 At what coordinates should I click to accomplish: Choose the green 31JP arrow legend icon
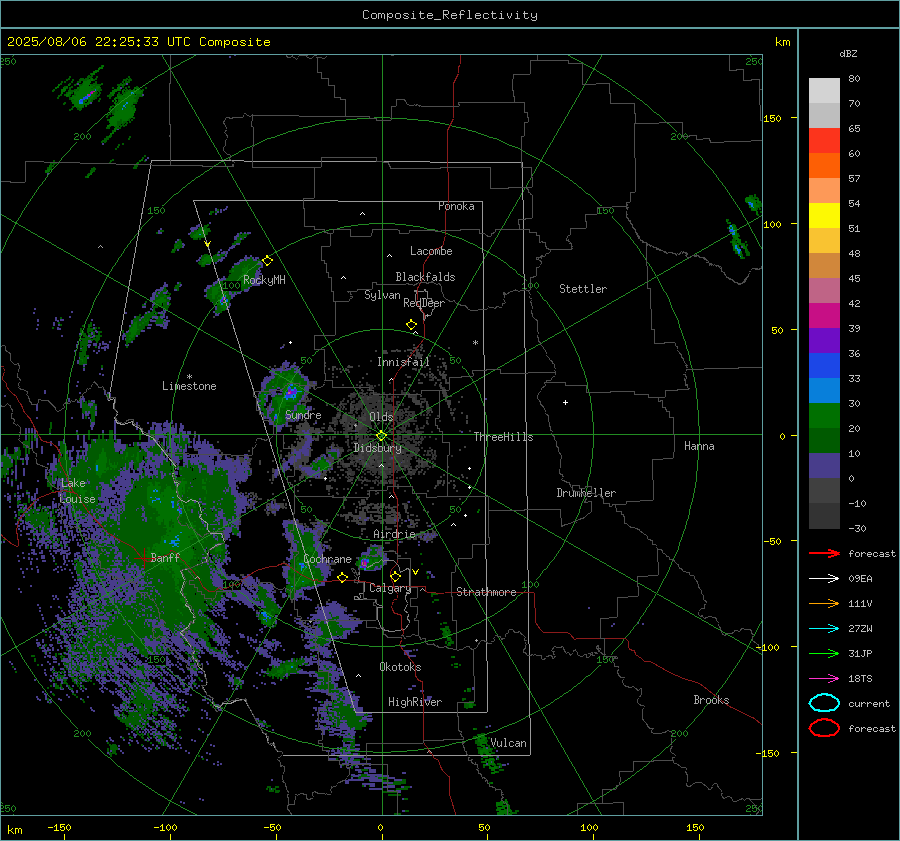pyautogui.click(x=824, y=653)
